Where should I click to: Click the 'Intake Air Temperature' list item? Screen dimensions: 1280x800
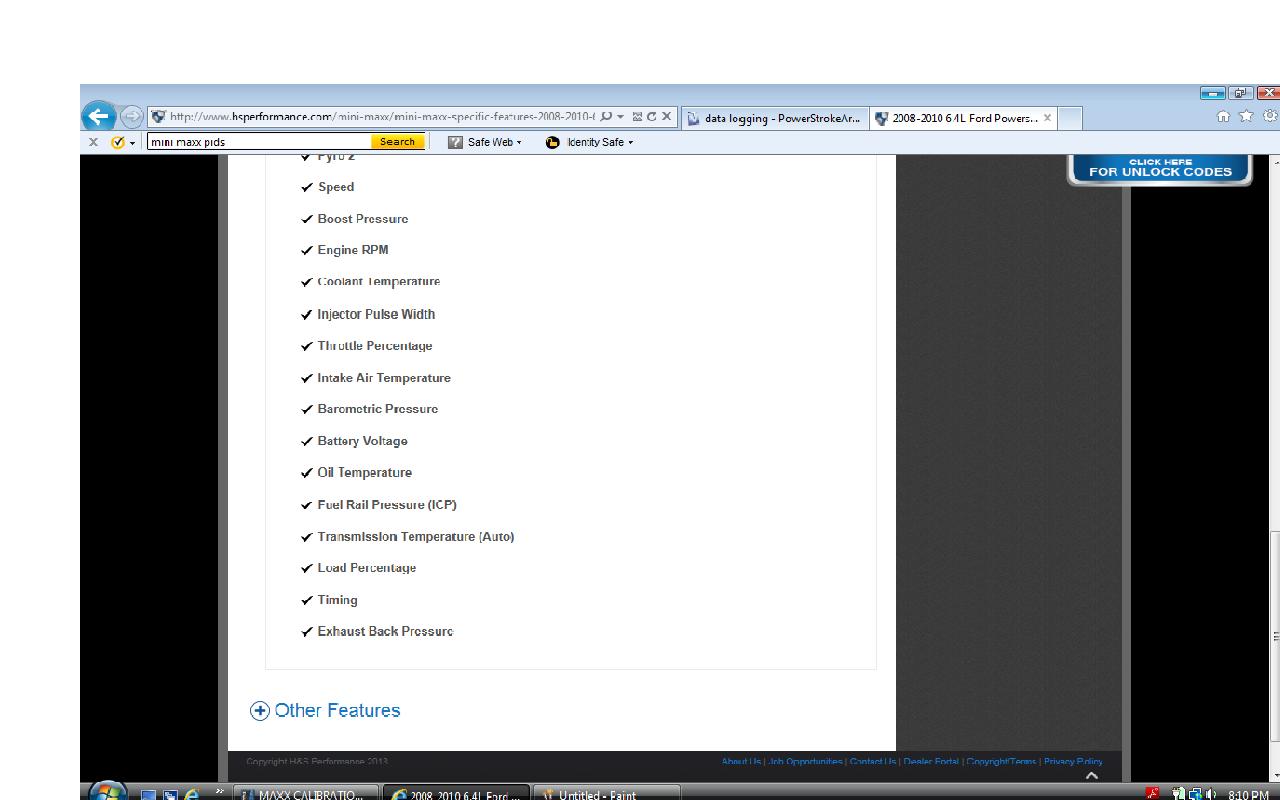(x=384, y=378)
